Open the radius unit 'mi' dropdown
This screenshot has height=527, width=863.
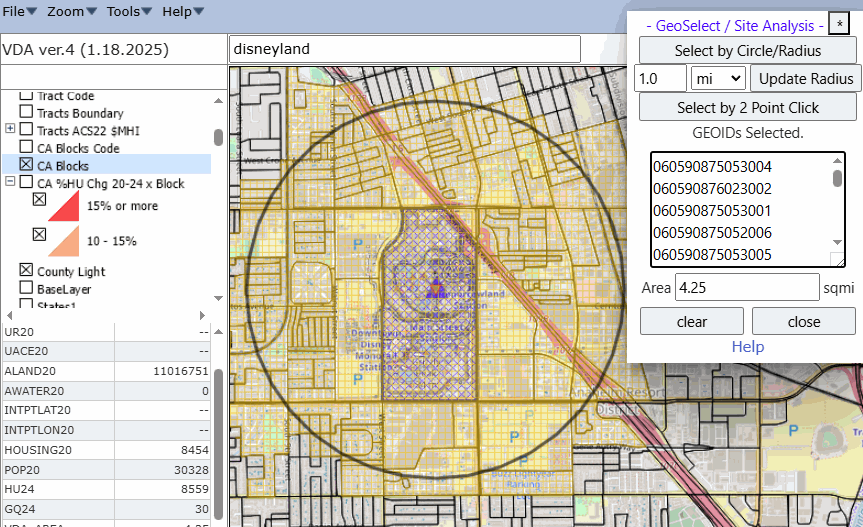pos(718,78)
